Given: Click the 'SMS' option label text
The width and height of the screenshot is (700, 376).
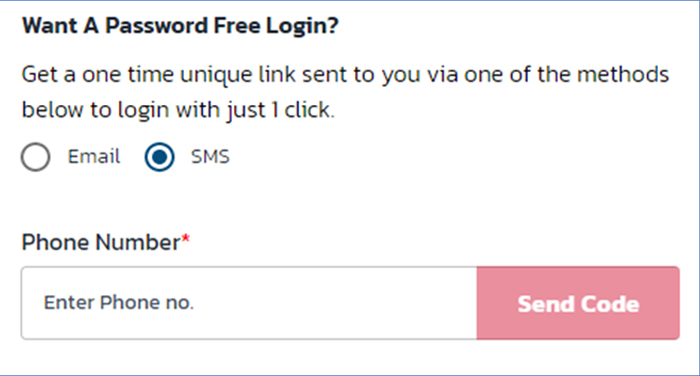Looking at the screenshot, I should coord(210,157).
